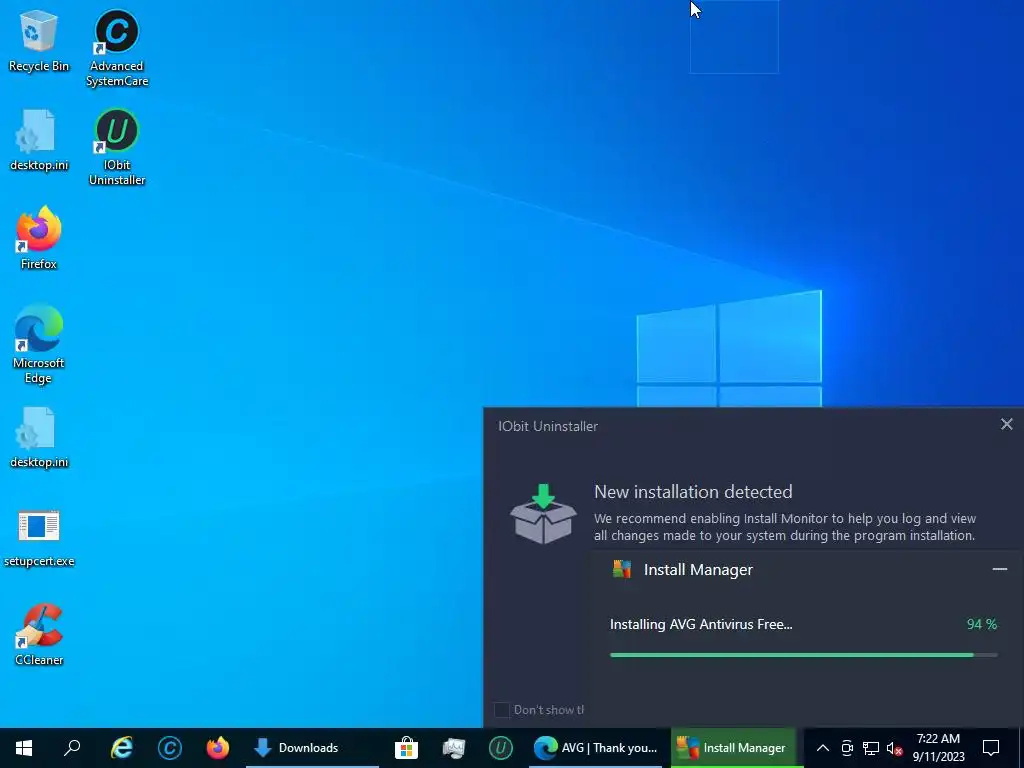
Task: Select the Firefox desktop shortcut
Action: pos(39,238)
